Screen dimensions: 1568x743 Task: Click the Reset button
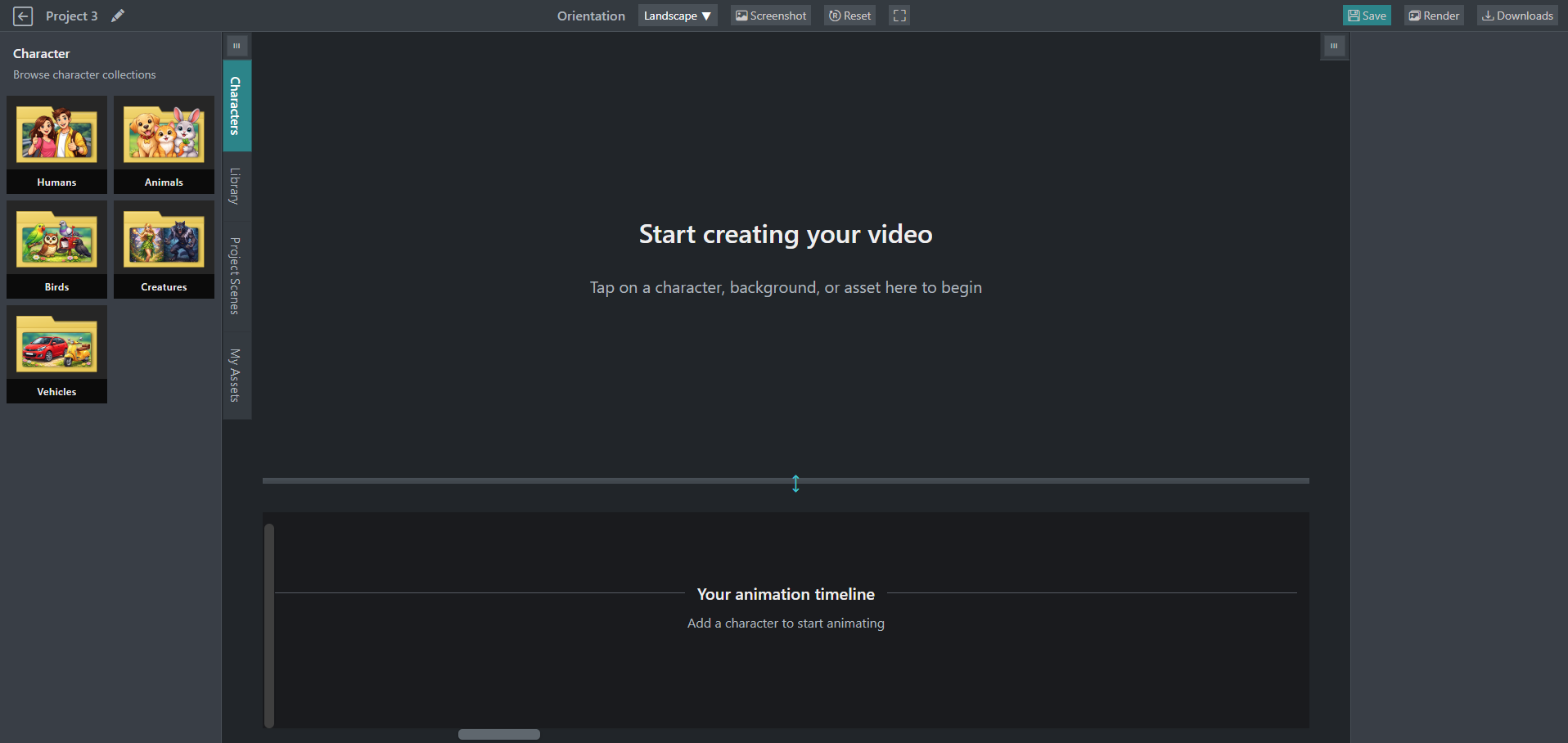pyautogui.click(x=849, y=16)
